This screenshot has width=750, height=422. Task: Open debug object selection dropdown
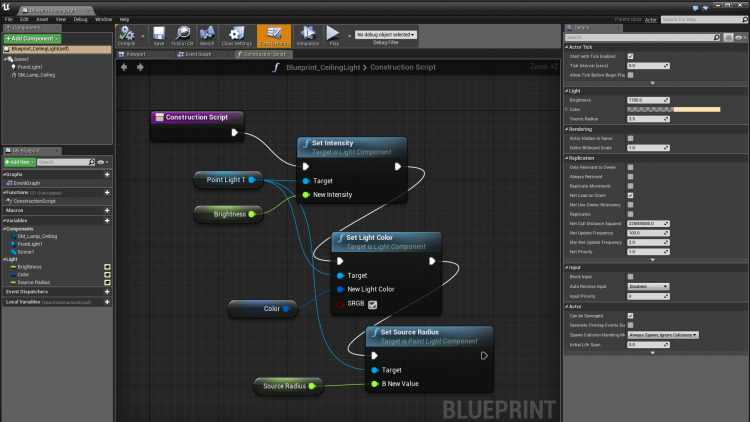[386, 35]
